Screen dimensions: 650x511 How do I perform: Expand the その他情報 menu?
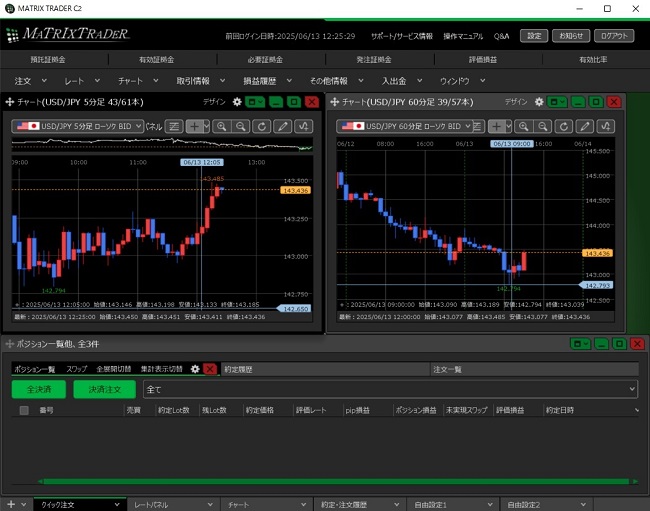coord(337,81)
